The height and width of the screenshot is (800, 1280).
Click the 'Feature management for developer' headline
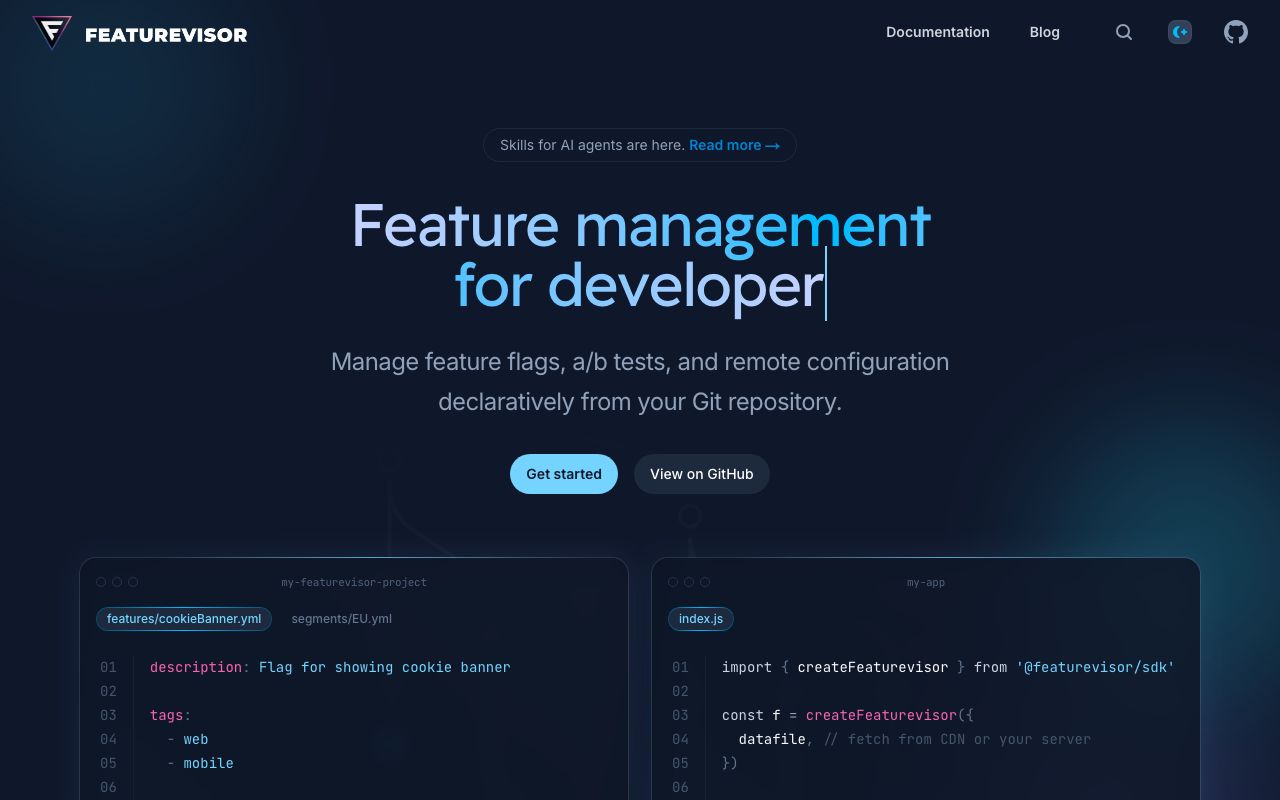point(640,255)
